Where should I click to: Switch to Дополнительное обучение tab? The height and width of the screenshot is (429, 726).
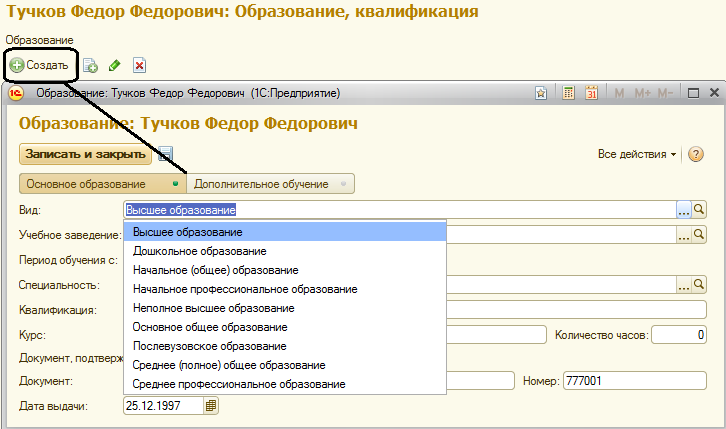(270, 184)
